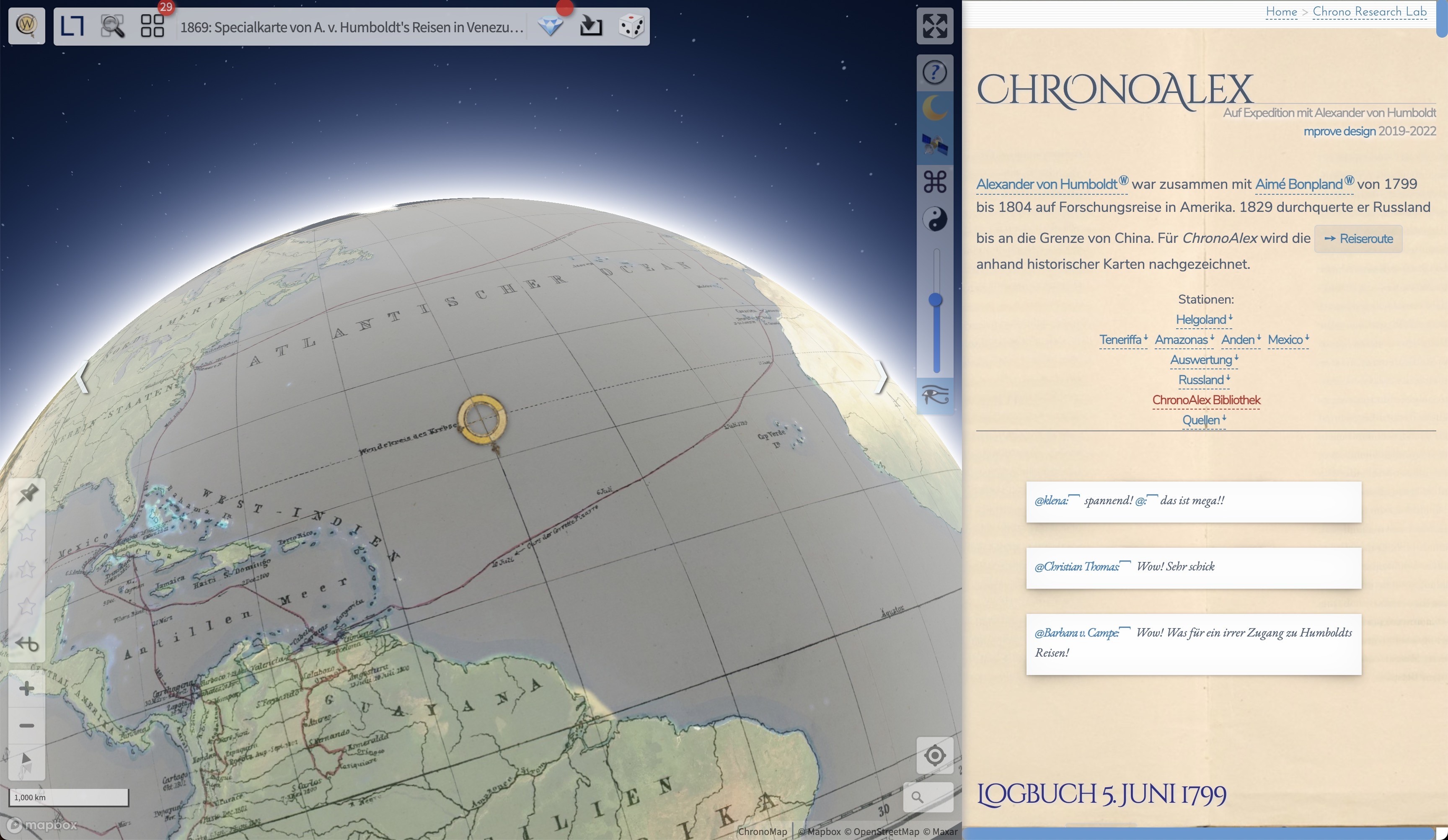Click the third star bookmark icon
The image size is (1448, 840).
[27, 606]
